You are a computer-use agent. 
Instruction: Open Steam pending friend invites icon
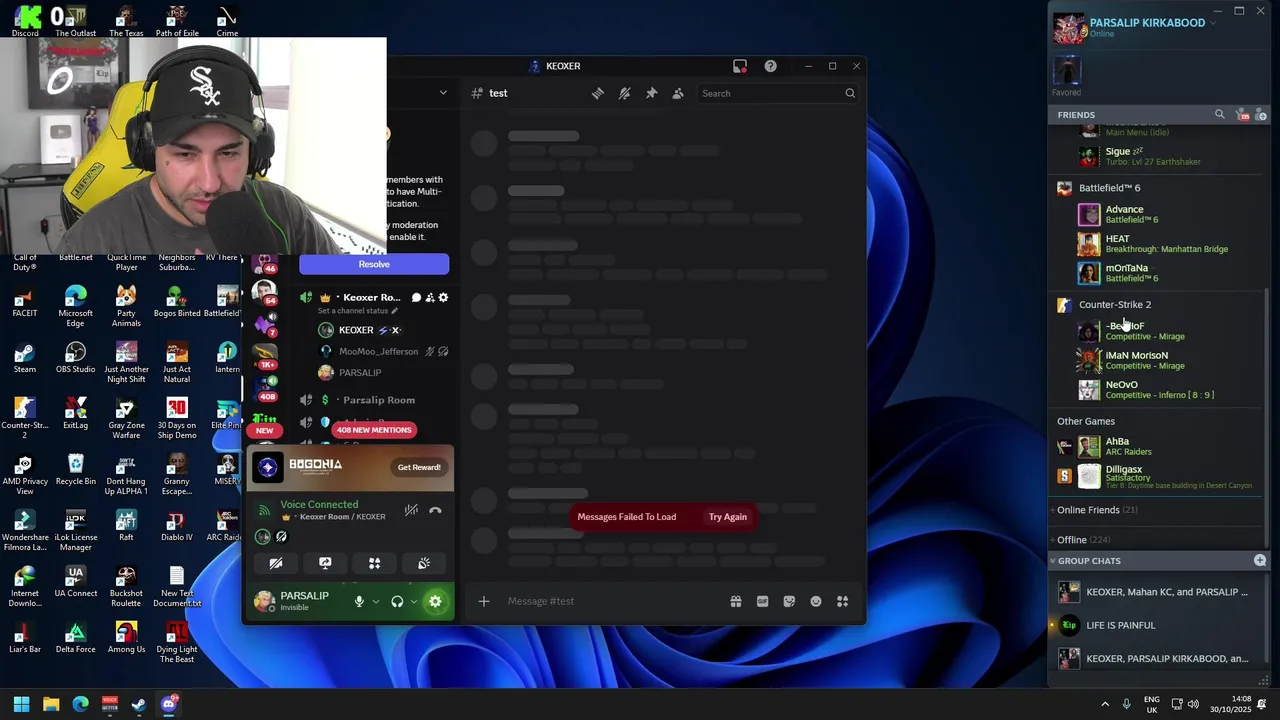(1242, 115)
